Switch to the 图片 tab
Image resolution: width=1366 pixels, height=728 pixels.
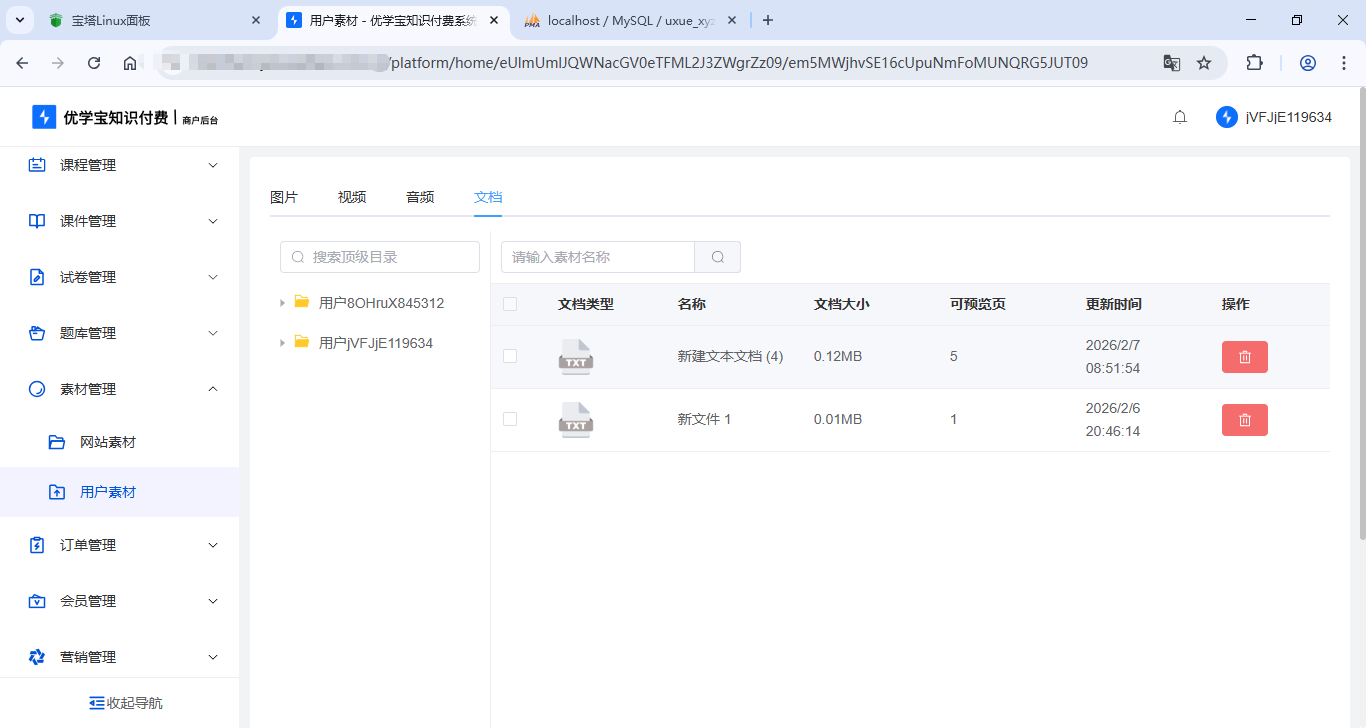[284, 196]
